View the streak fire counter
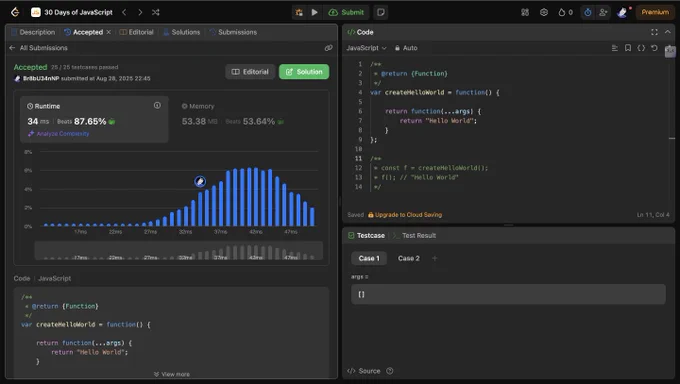The height and width of the screenshot is (384, 680). (x=566, y=12)
